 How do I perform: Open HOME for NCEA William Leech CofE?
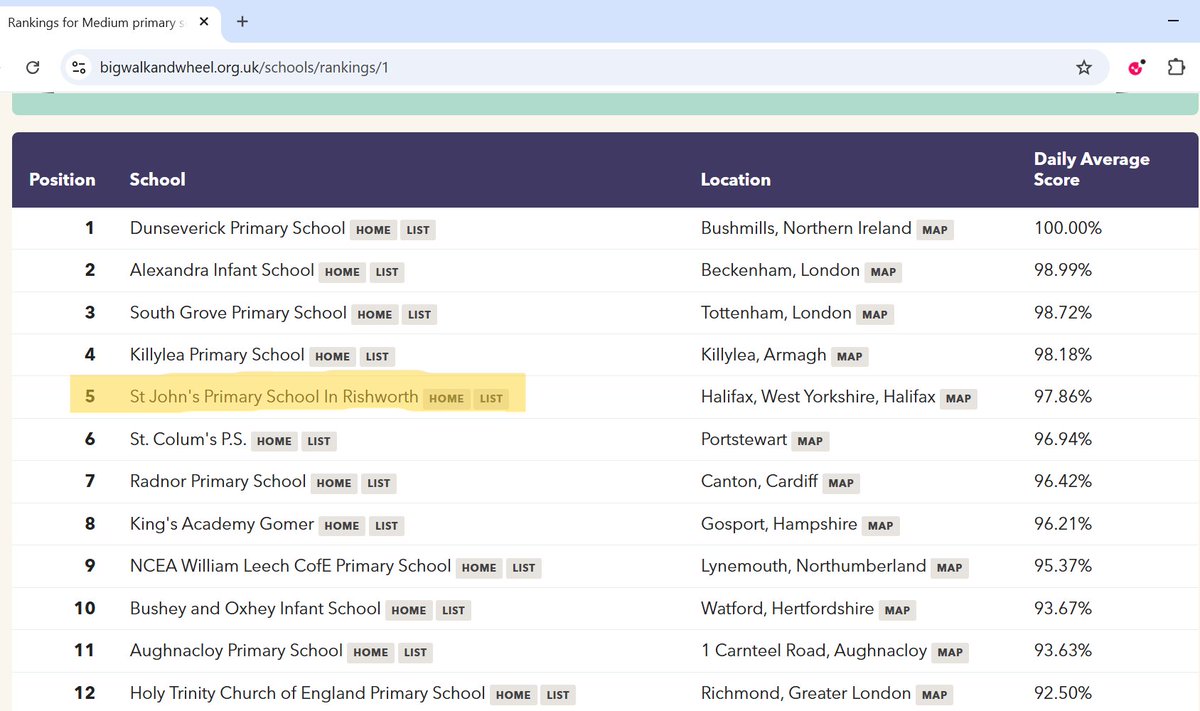479,567
